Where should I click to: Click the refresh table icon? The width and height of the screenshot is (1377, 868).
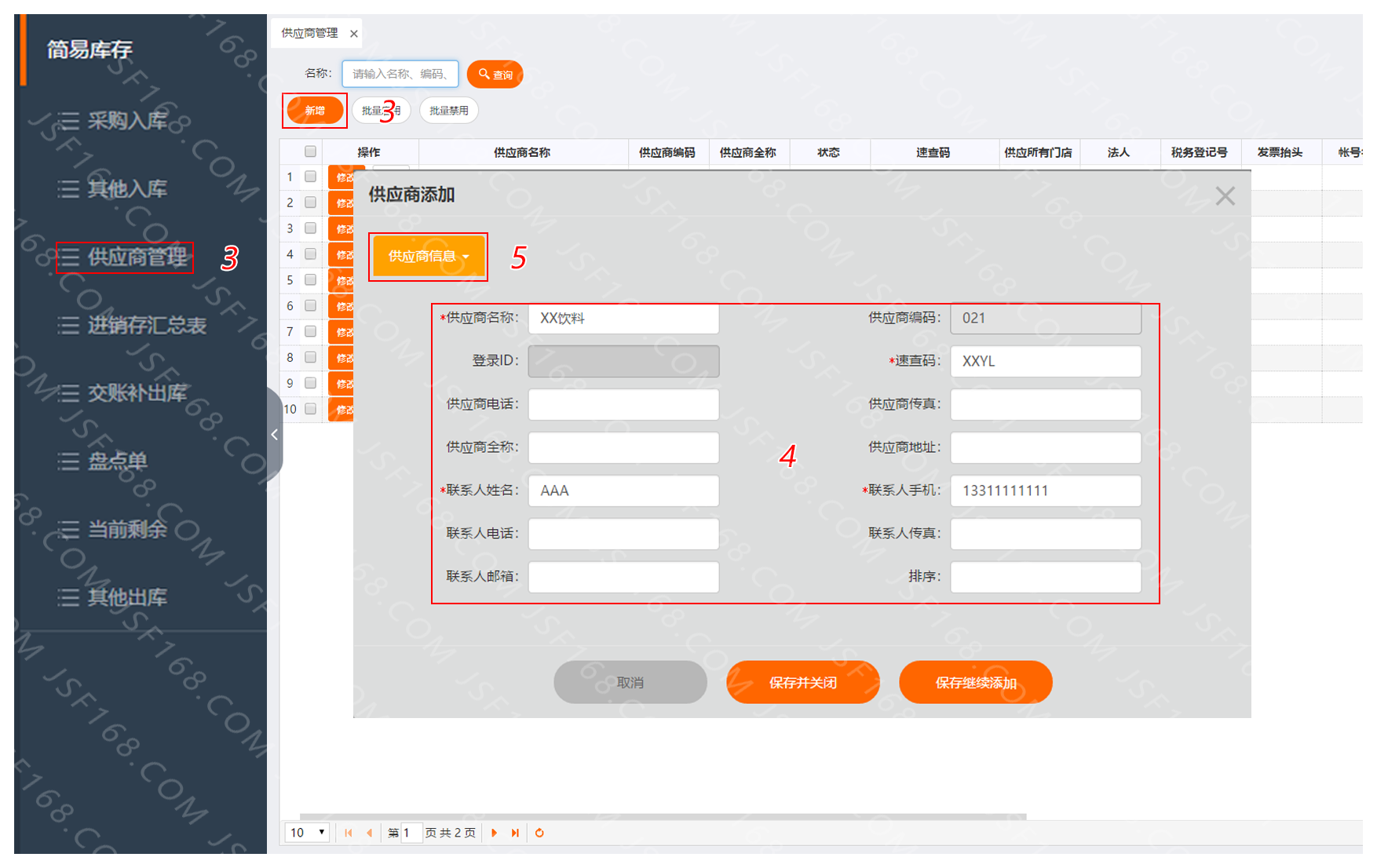(x=539, y=833)
